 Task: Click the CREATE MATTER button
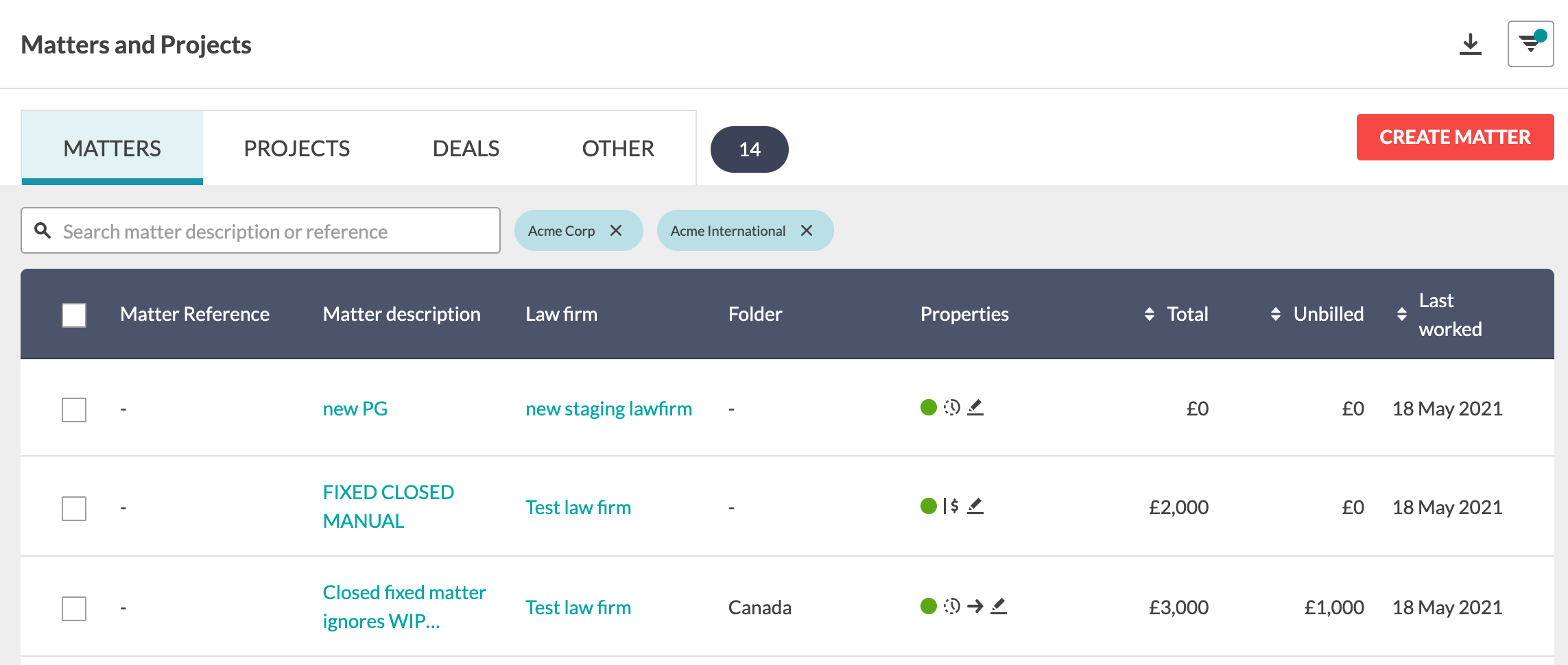pyautogui.click(x=1455, y=137)
